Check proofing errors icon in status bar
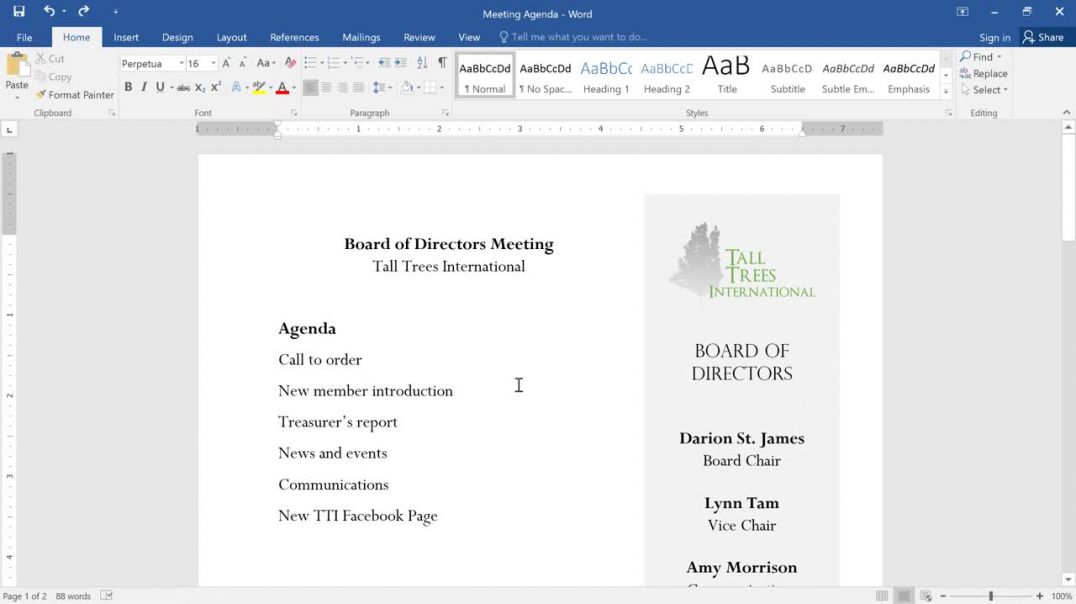Screen dimensions: 1076x604 click(x=106, y=596)
